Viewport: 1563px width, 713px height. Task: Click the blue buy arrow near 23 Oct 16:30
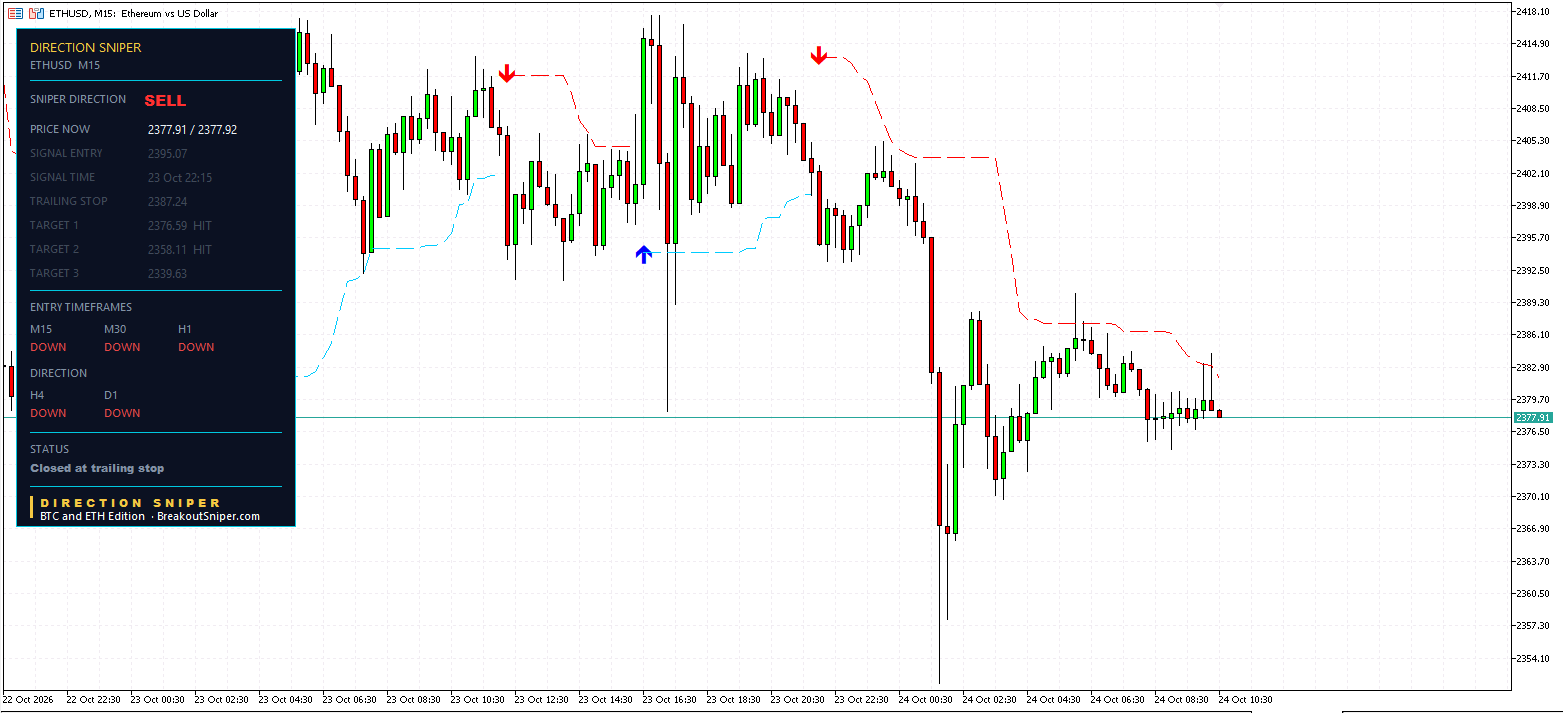(644, 254)
